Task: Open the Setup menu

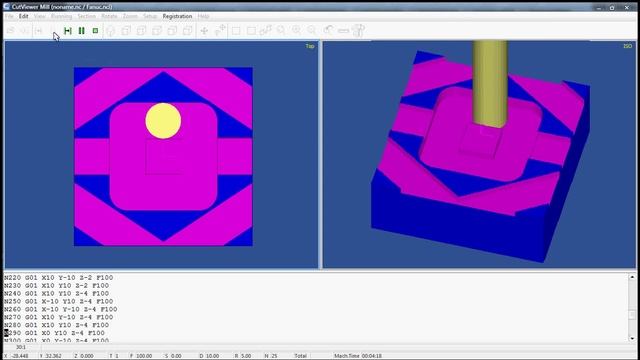Action: [150, 16]
